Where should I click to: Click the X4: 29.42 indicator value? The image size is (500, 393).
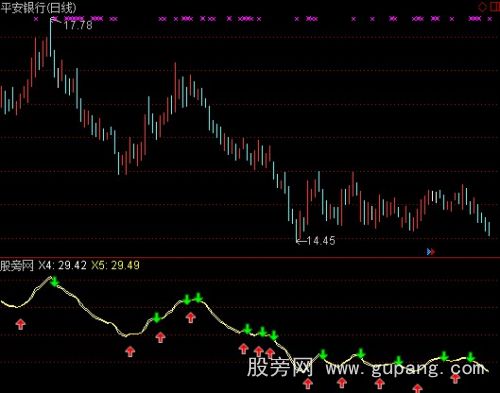point(62,265)
